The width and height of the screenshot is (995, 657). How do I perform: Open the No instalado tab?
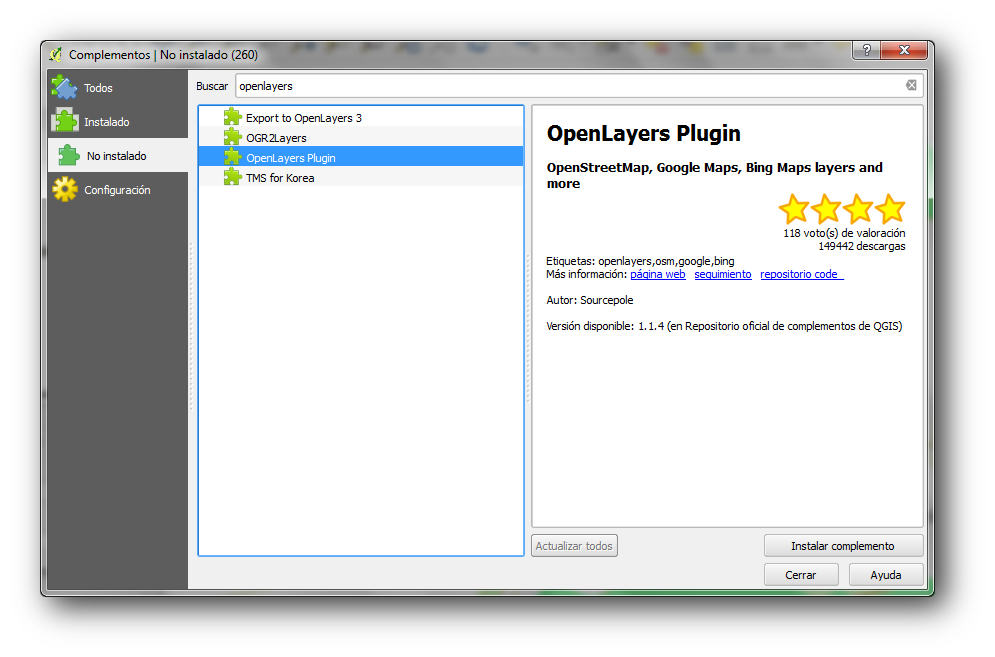(x=118, y=156)
